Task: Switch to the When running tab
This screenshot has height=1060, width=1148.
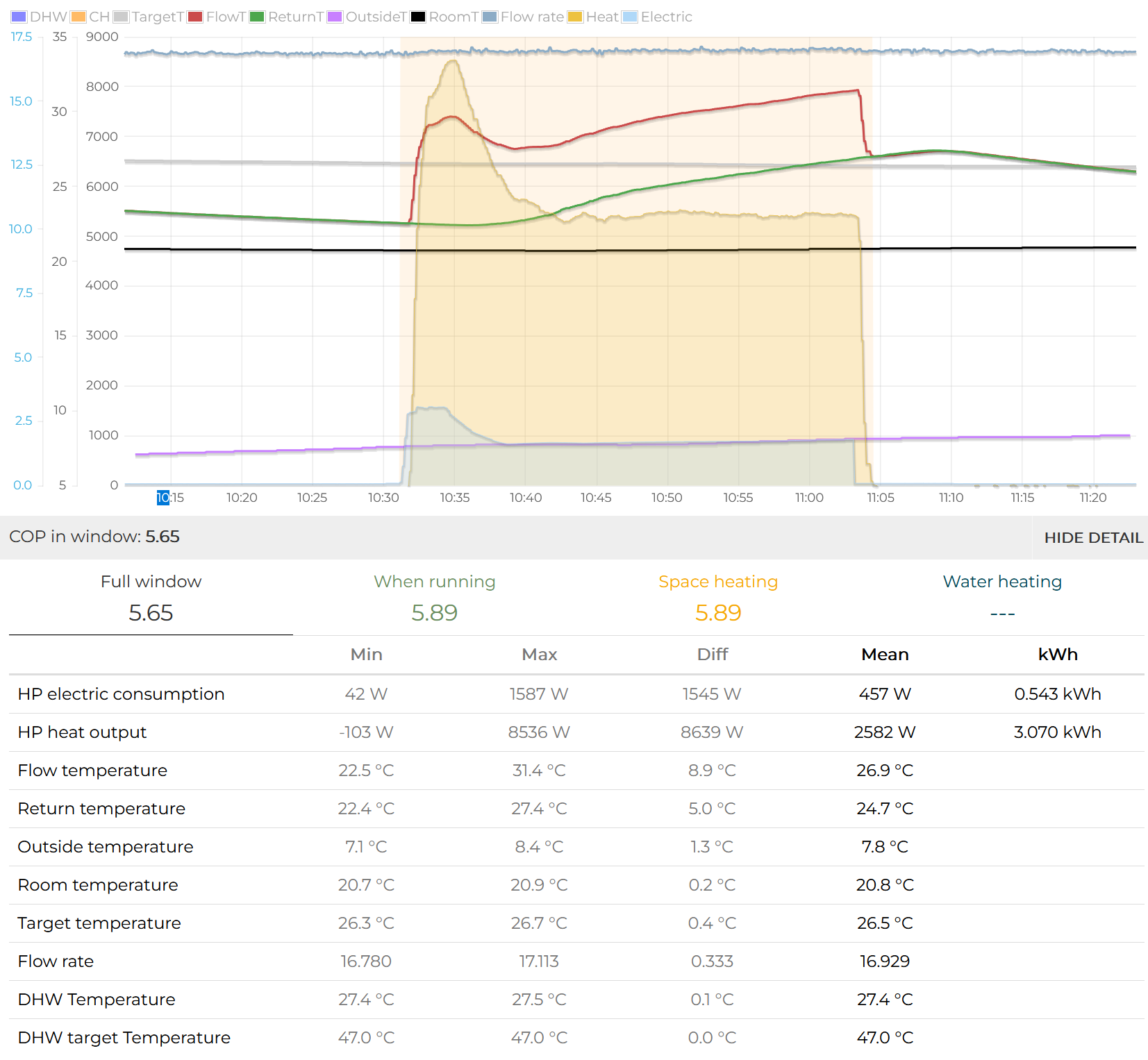Action: [434, 598]
